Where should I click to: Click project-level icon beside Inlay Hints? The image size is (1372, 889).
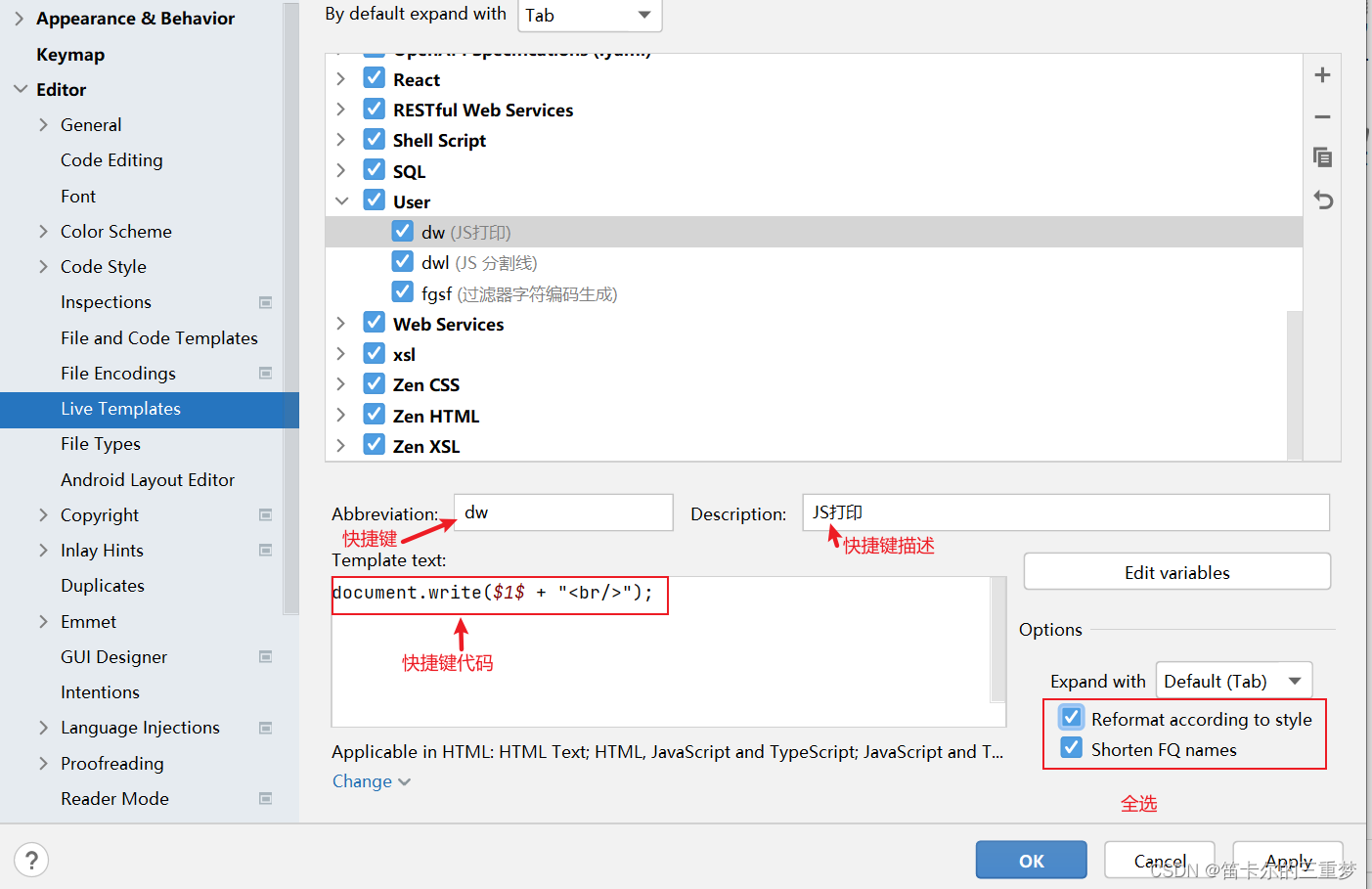(265, 550)
